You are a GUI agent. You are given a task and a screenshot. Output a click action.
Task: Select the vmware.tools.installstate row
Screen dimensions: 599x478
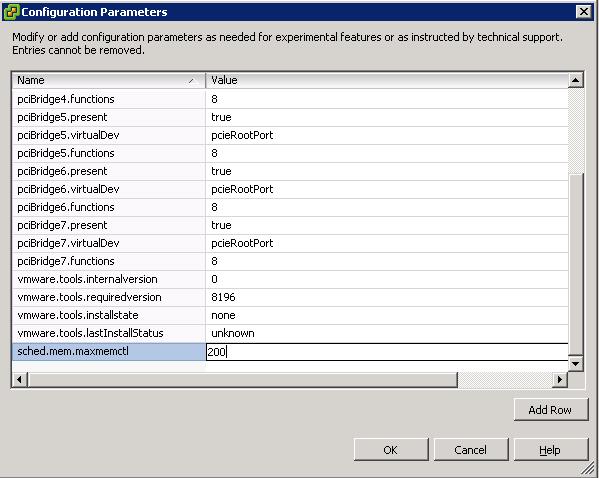coord(290,315)
